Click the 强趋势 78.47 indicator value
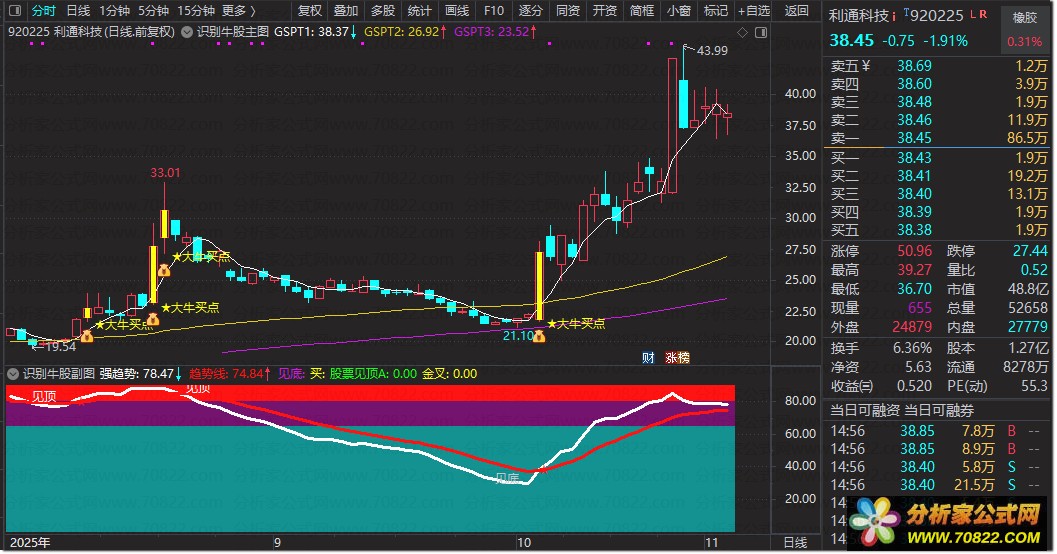This screenshot has width=1057, height=554. pos(137,374)
